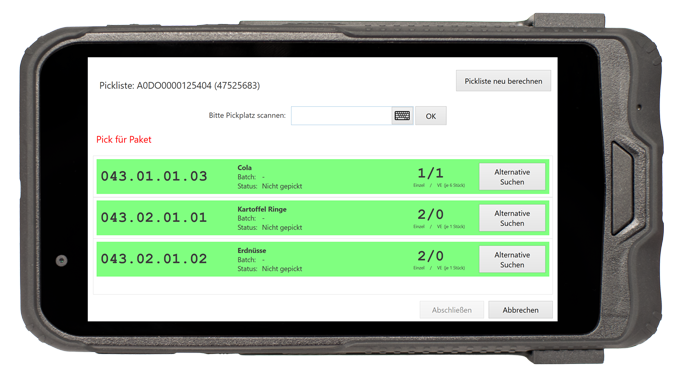Select pick location 043.01.01.03
680x377 pixels.
click(x=154, y=176)
